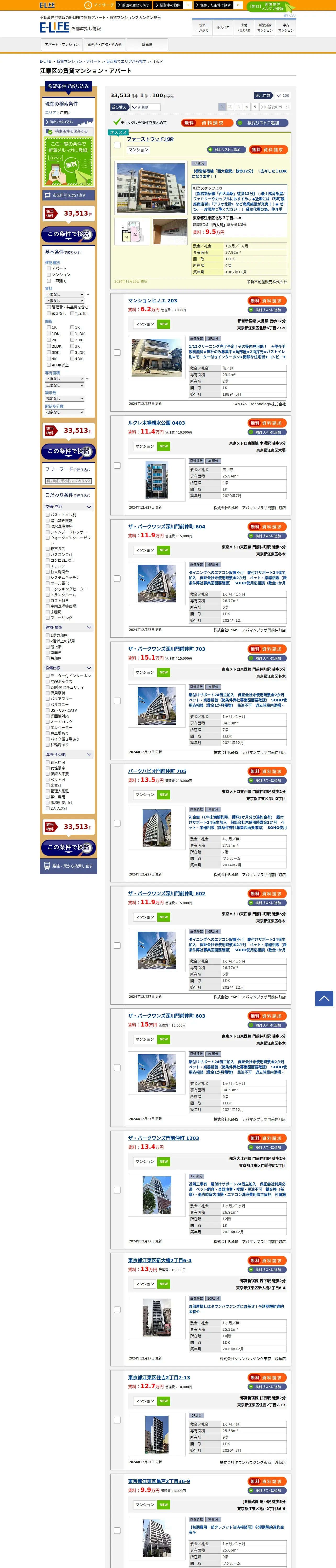Check the オートロック option
This screenshot has width=336, height=1568.
[x=48, y=722]
